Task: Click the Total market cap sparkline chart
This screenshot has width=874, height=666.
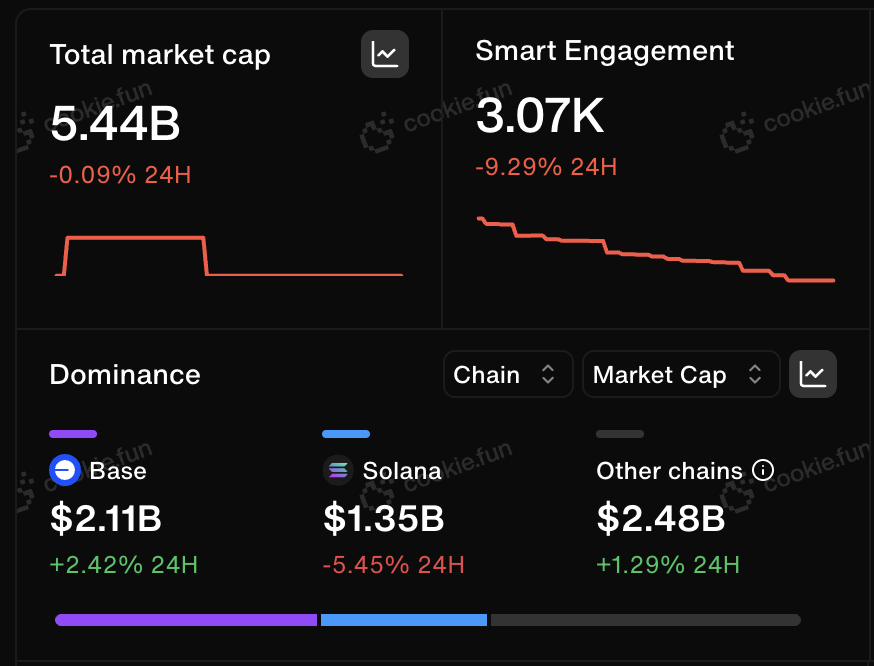Action: click(x=229, y=256)
